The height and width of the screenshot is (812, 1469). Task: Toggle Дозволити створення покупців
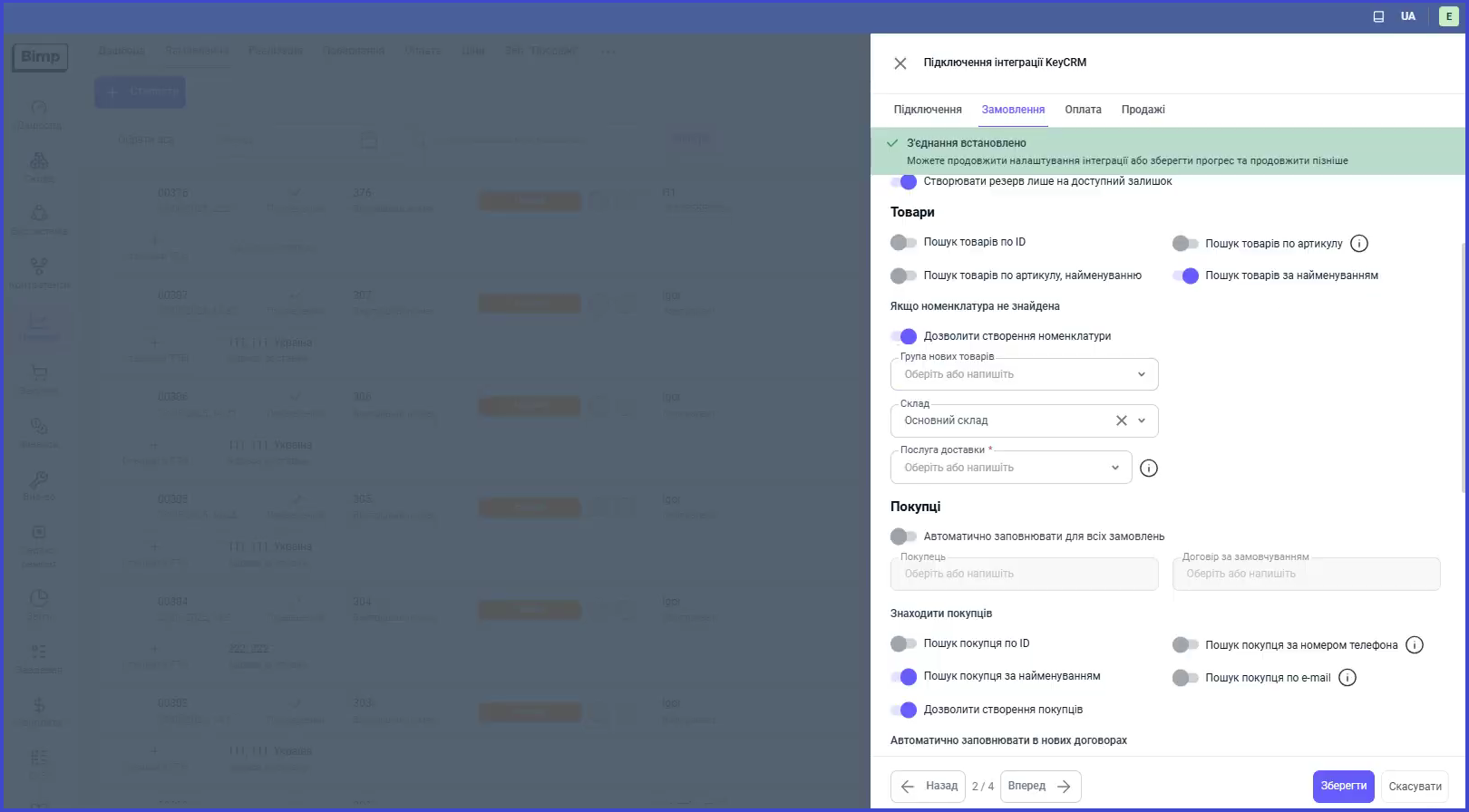point(903,710)
